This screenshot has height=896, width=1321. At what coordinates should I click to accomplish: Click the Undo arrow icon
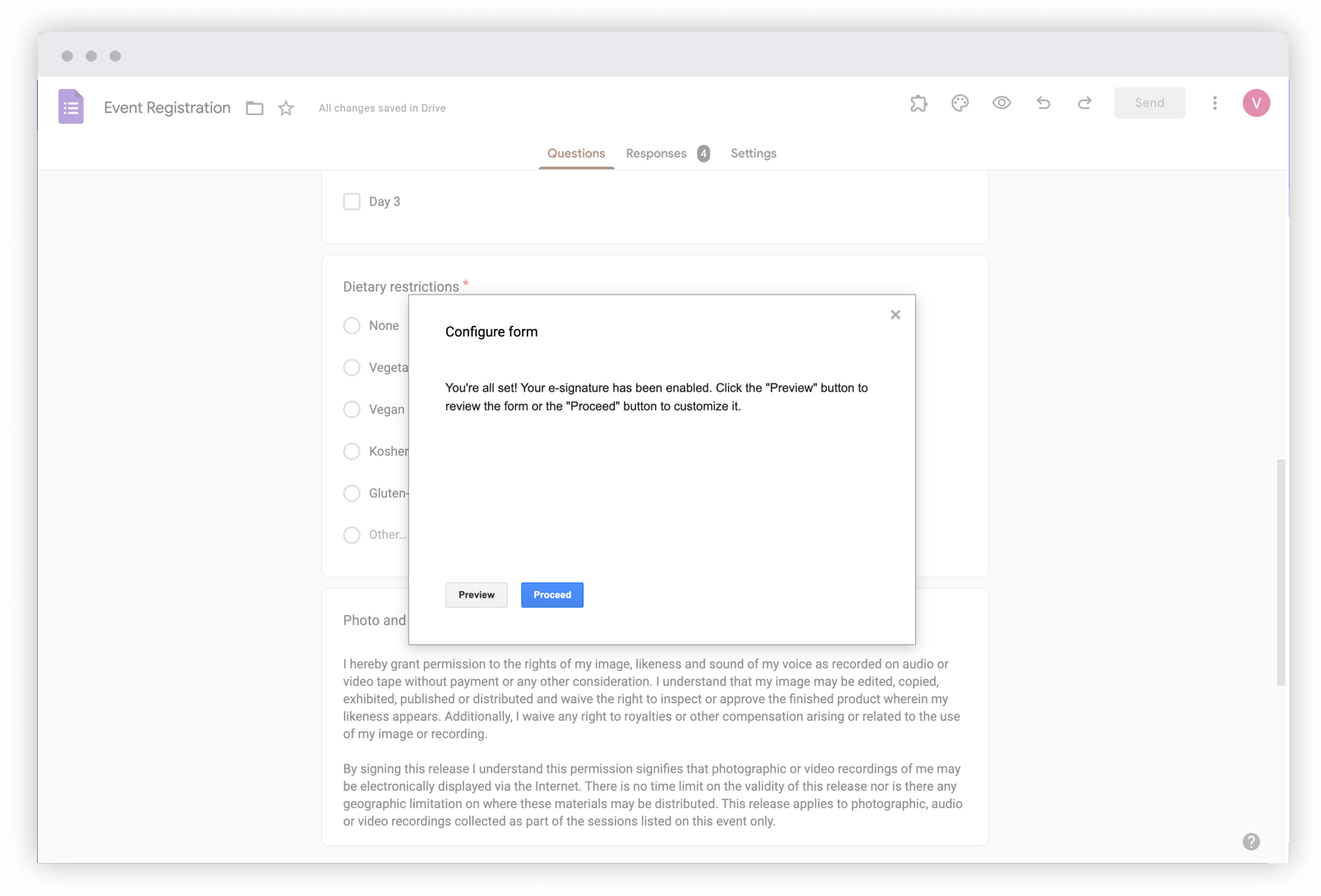click(x=1043, y=103)
